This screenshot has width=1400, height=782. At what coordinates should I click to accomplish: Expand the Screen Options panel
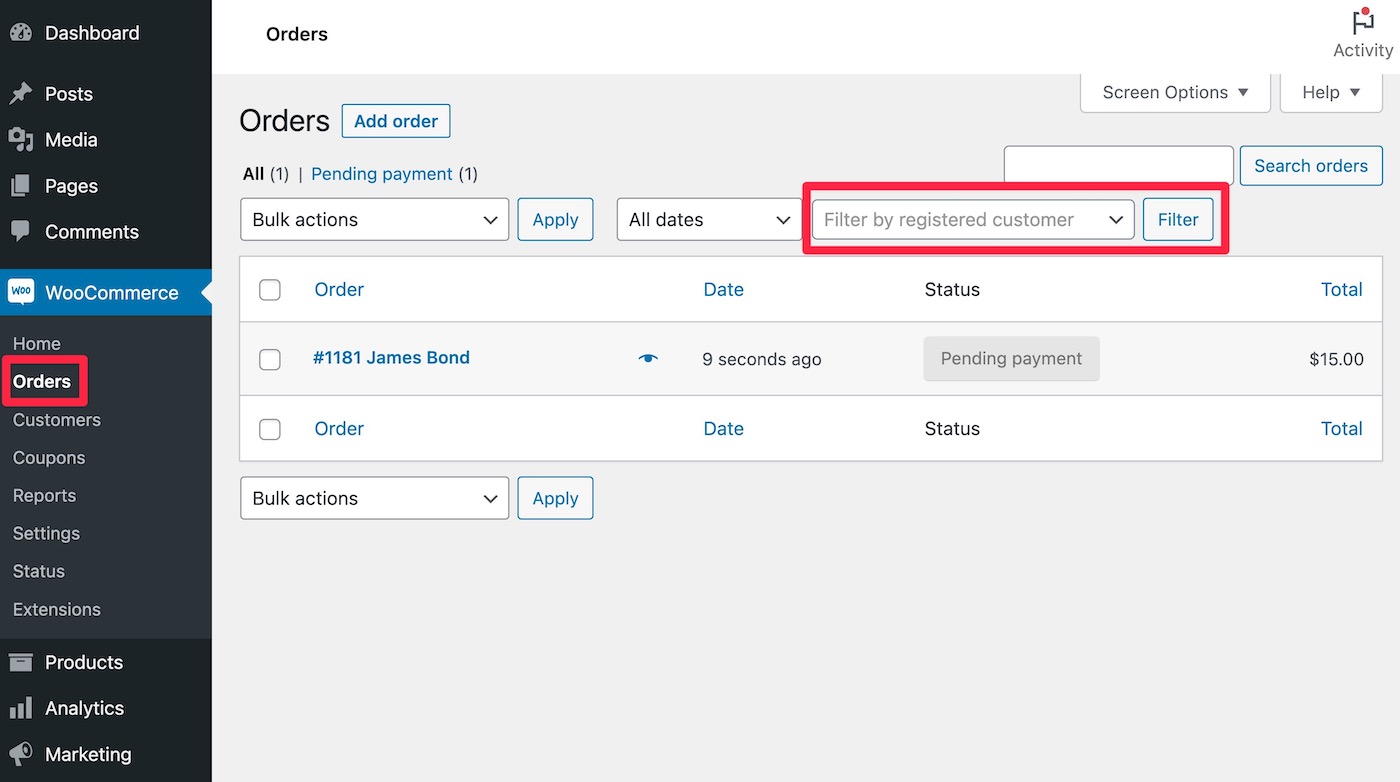pyautogui.click(x=1175, y=92)
